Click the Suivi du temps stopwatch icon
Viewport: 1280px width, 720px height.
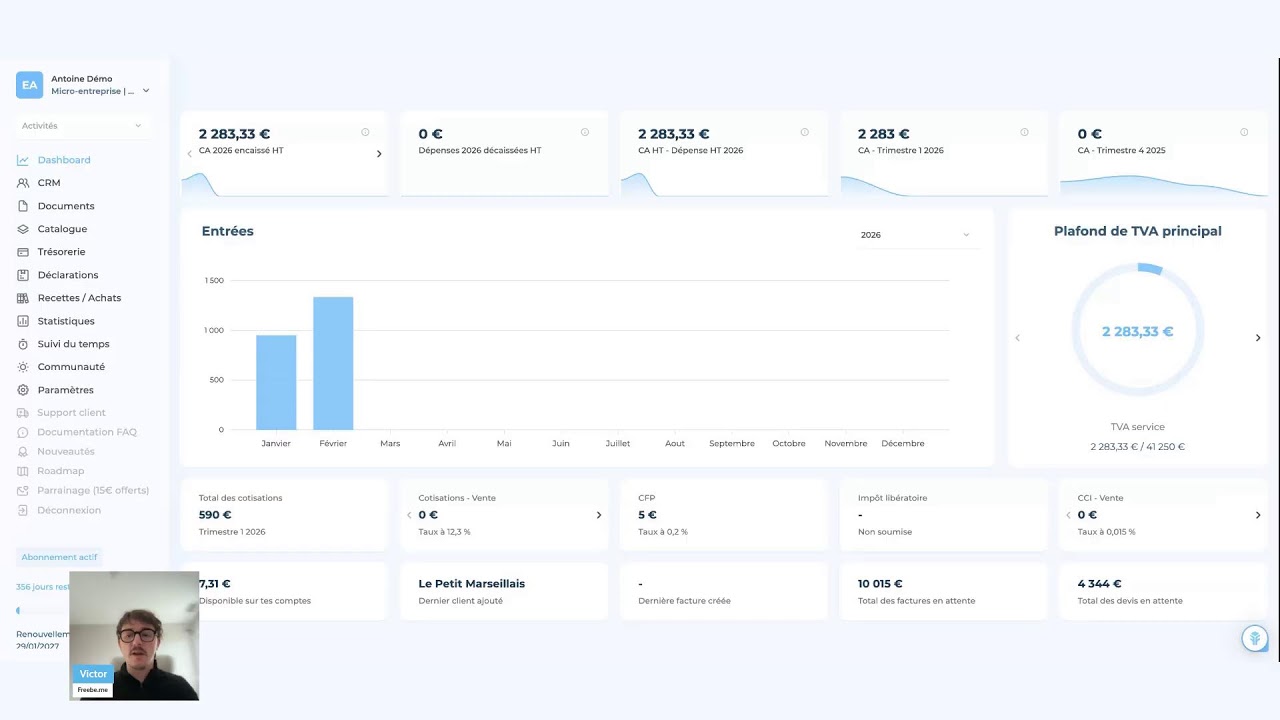pyautogui.click(x=23, y=344)
